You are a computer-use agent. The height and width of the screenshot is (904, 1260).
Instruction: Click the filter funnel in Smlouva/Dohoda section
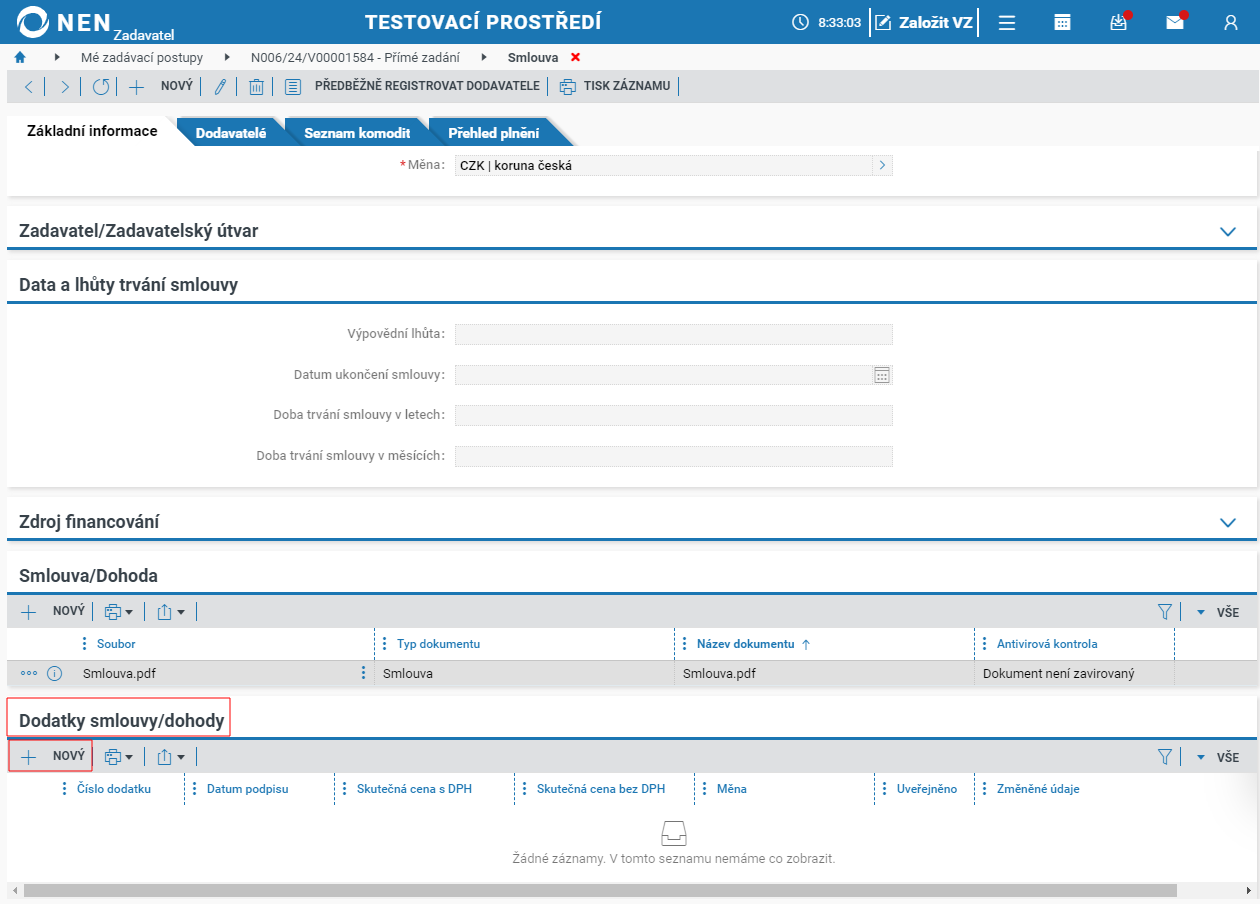pos(1164,611)
